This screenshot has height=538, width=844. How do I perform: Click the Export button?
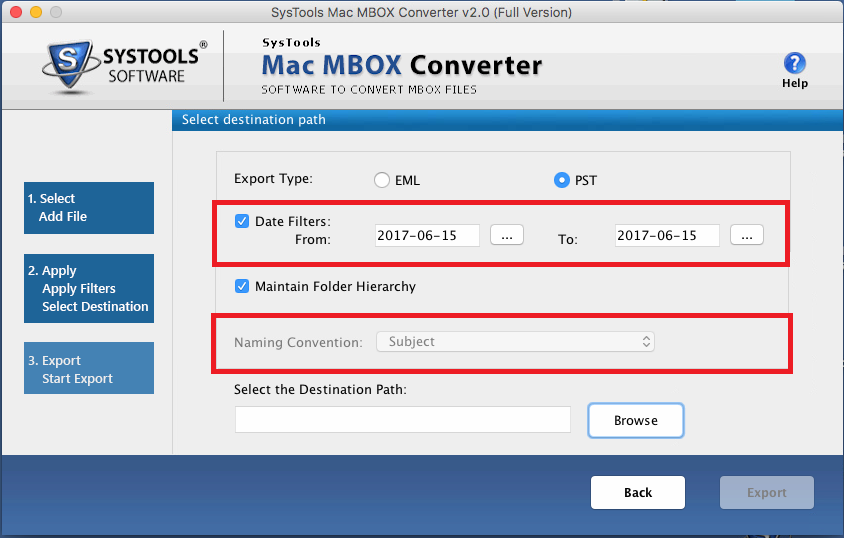(x=766, y=492)
